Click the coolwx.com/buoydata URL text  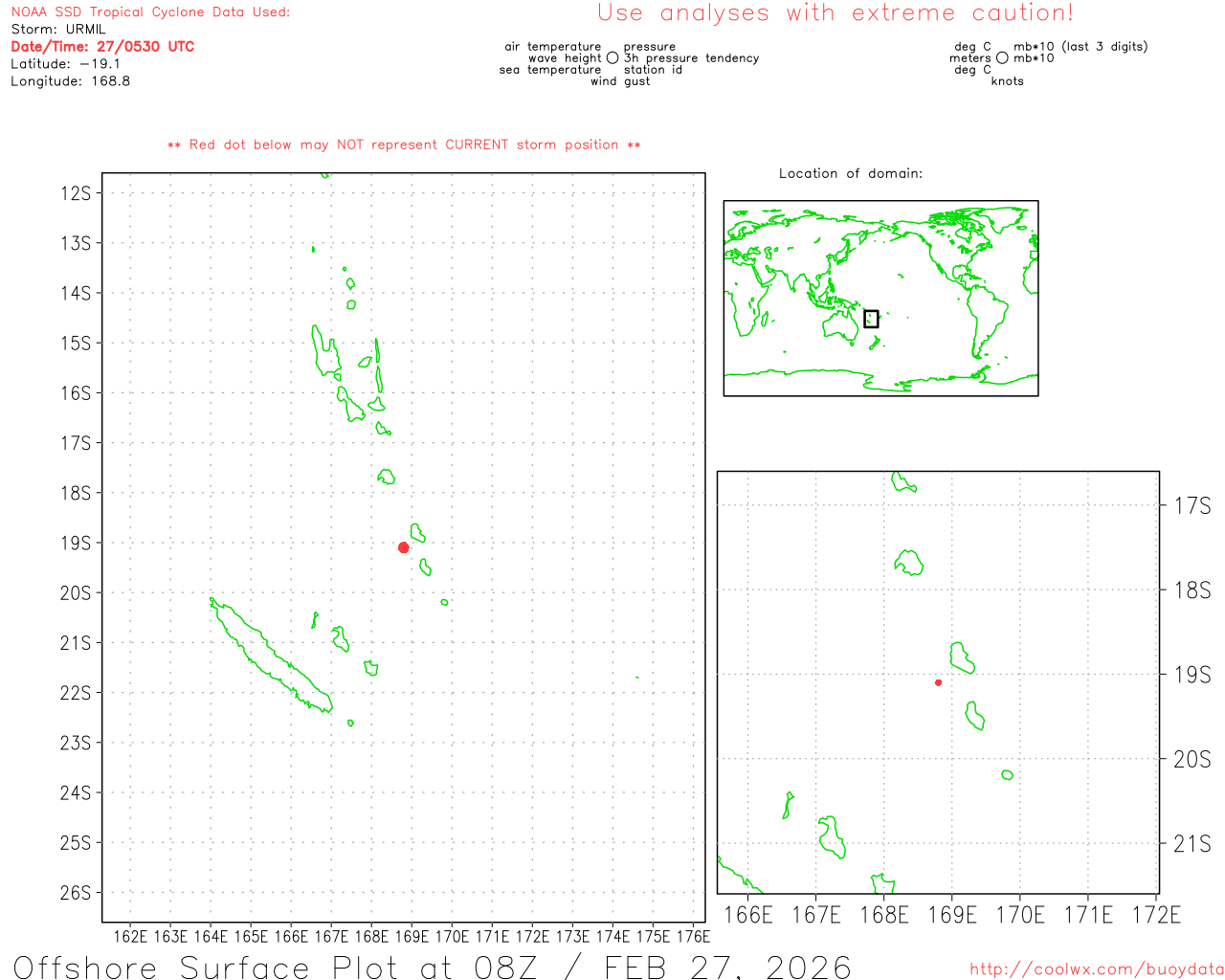[1097, 969]
